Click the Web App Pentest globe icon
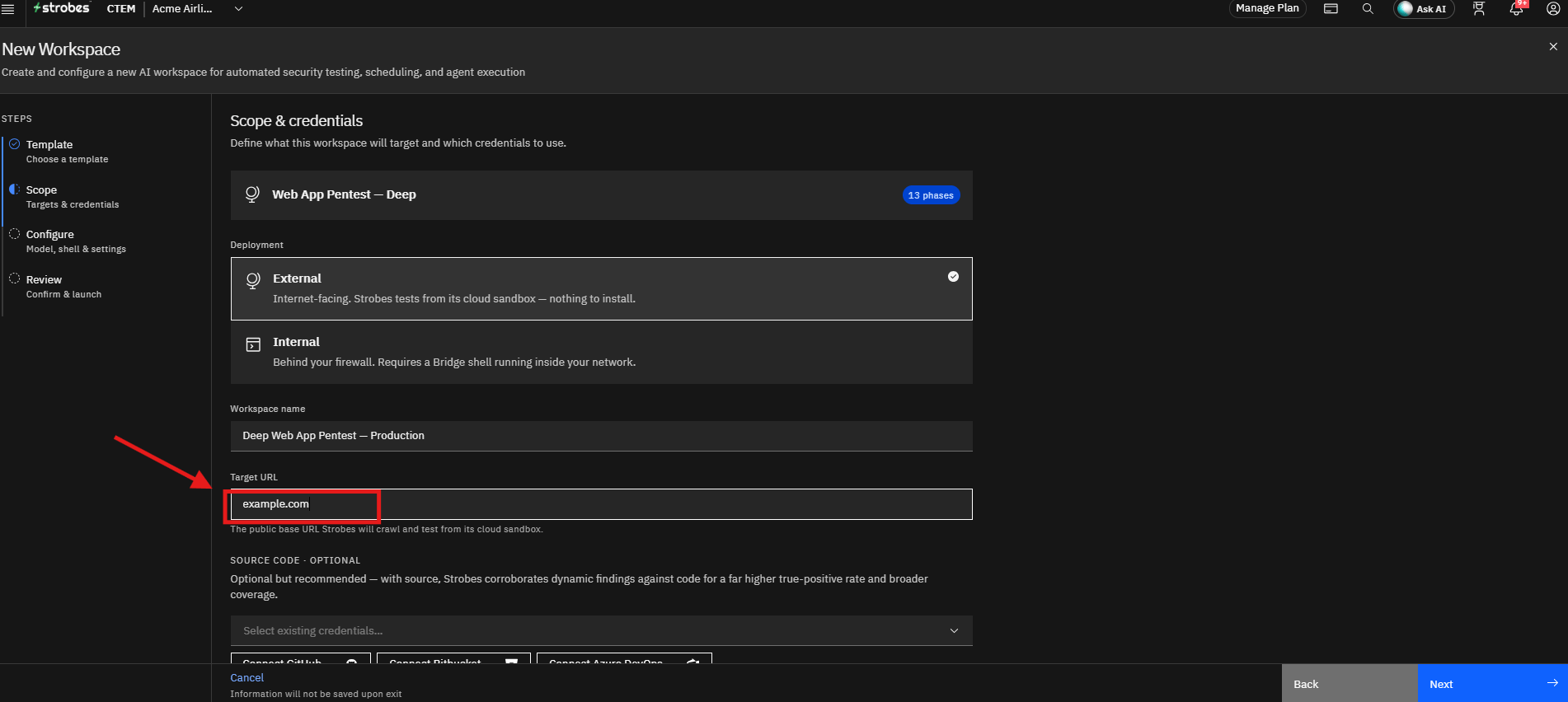 252,194
